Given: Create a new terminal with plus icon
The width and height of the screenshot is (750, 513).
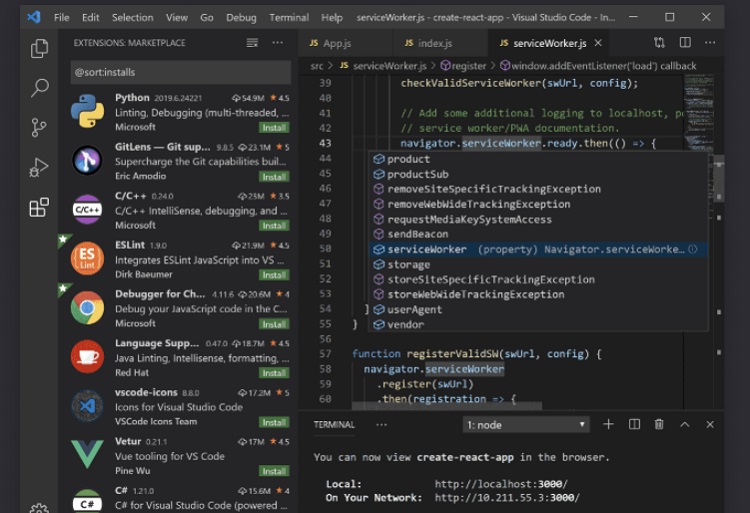Looking at the screenshot, I should coord(608,424).
